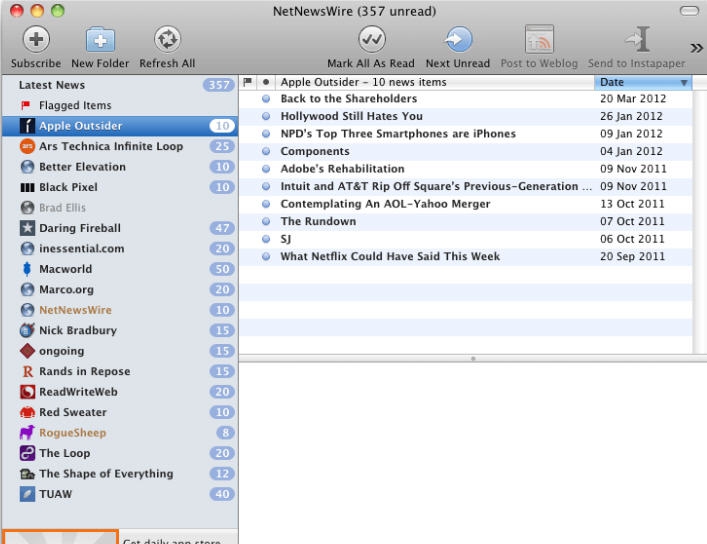Viewport: 707px width, 544px height.
Task: Click the flag column header
Action: 248,82
